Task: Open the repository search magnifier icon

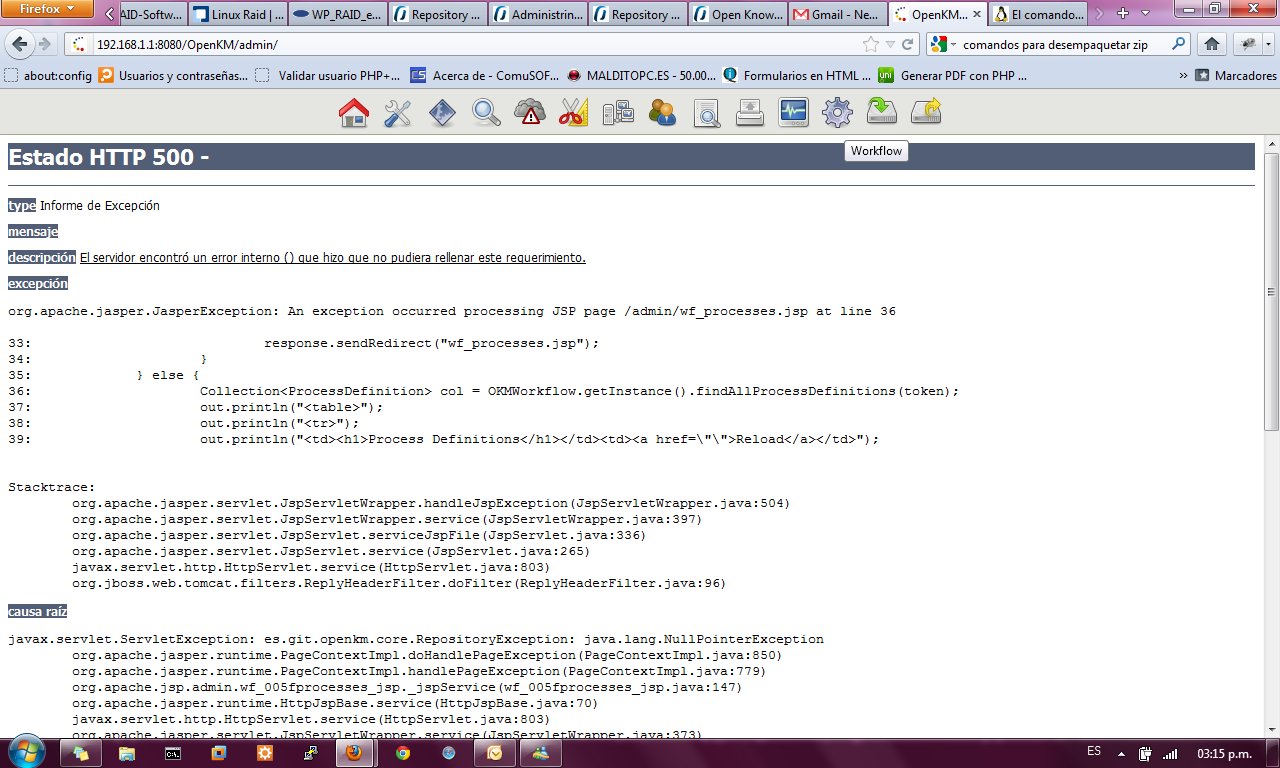Action: point(486,112)
